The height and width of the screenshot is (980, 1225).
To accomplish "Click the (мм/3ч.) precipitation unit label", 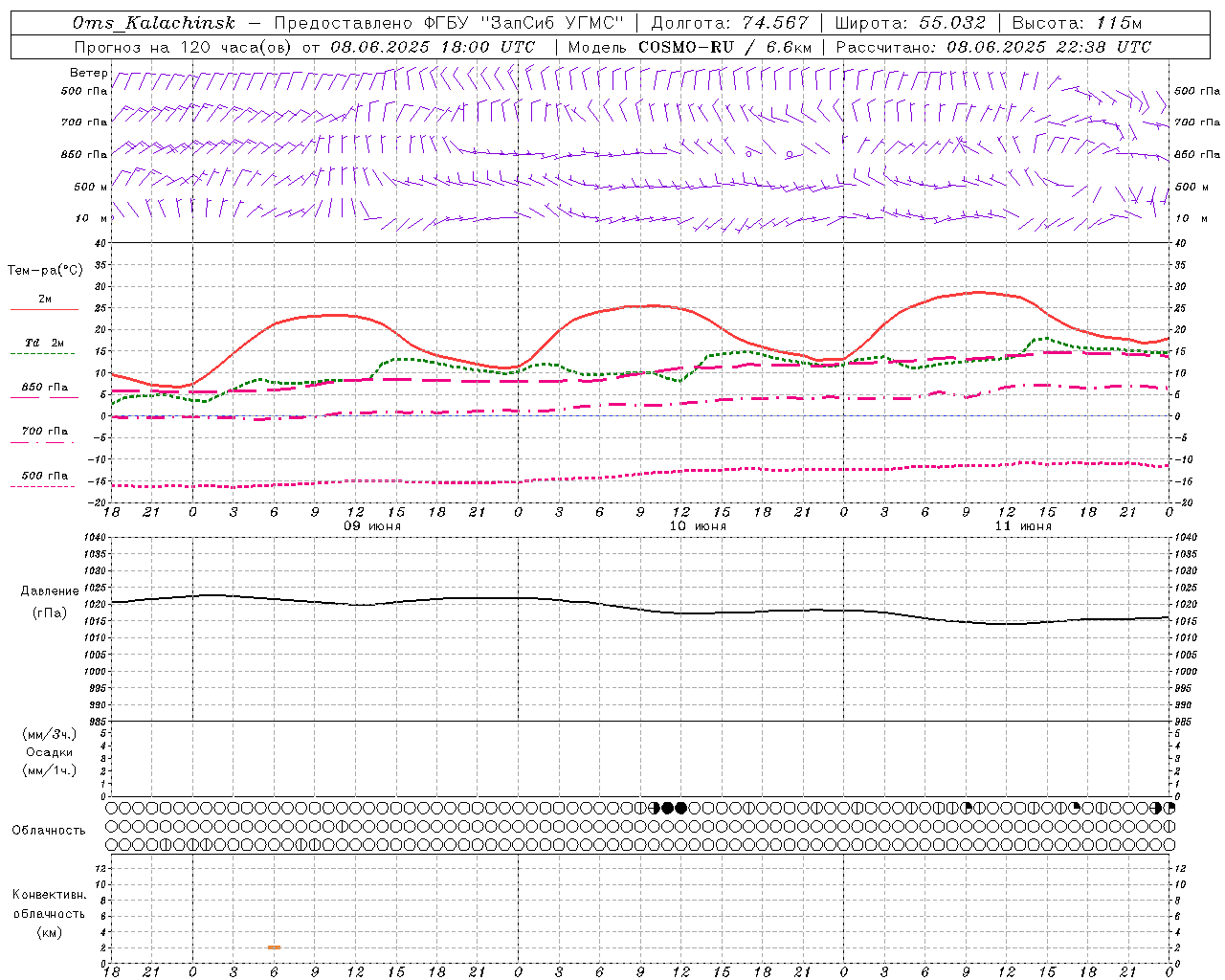I will [x=50, y=734].
